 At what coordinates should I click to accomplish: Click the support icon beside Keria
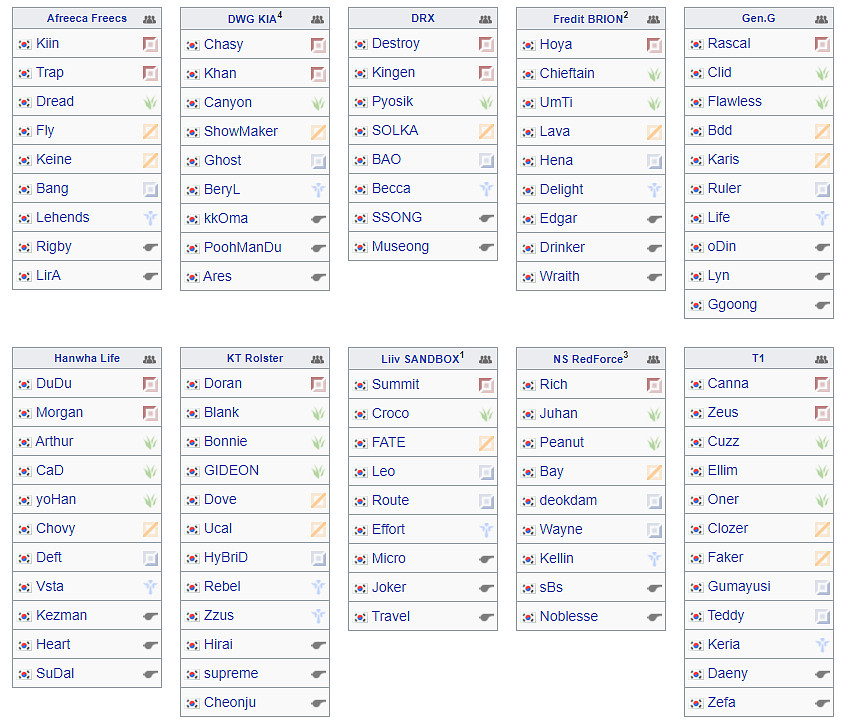822,645
